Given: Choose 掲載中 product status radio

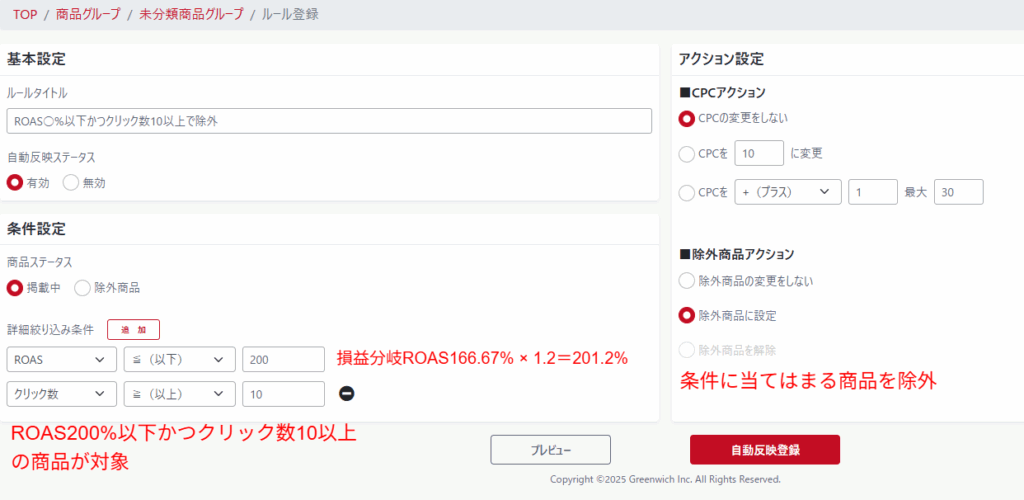Looking at the screenshot, I should pyautogui.click(x=15, y=288).
